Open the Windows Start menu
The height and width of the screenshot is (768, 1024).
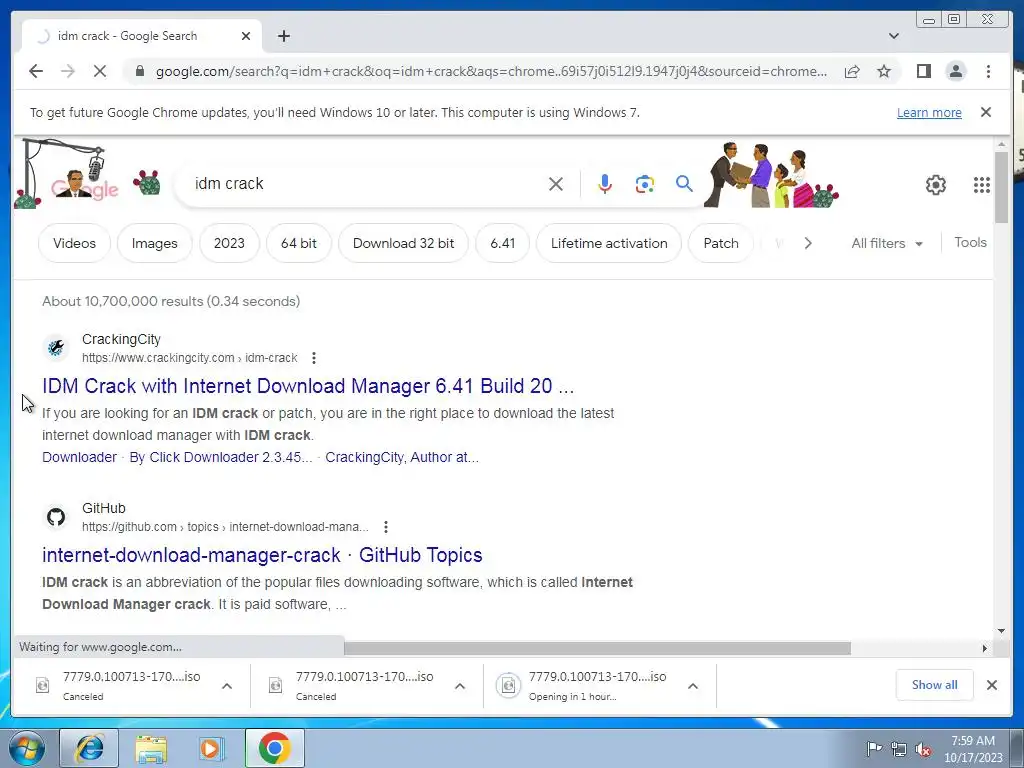coord(27,748)
